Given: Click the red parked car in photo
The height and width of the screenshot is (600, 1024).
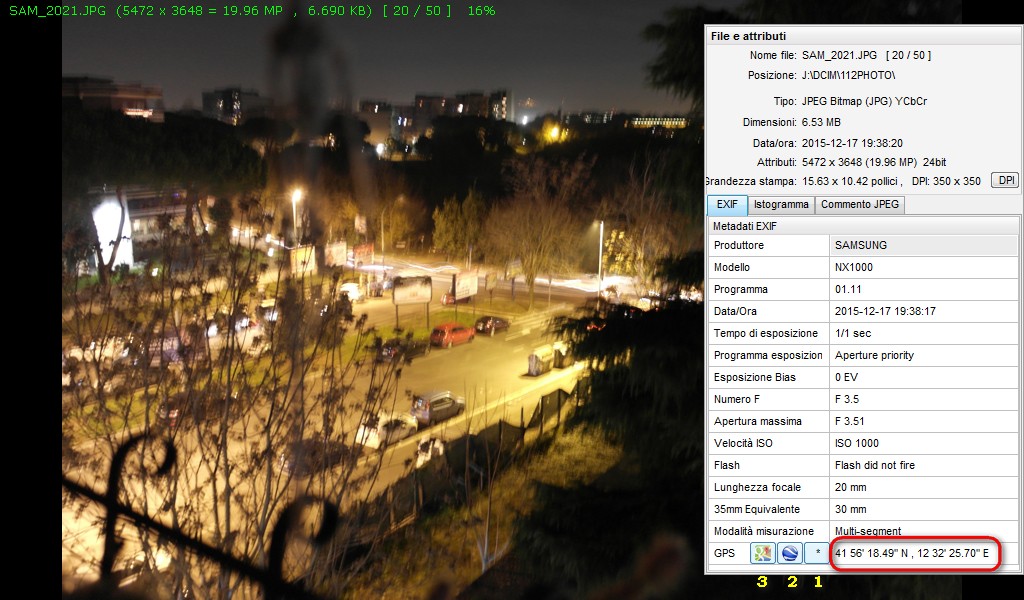Looking at the screenshot, I should 452,334.
